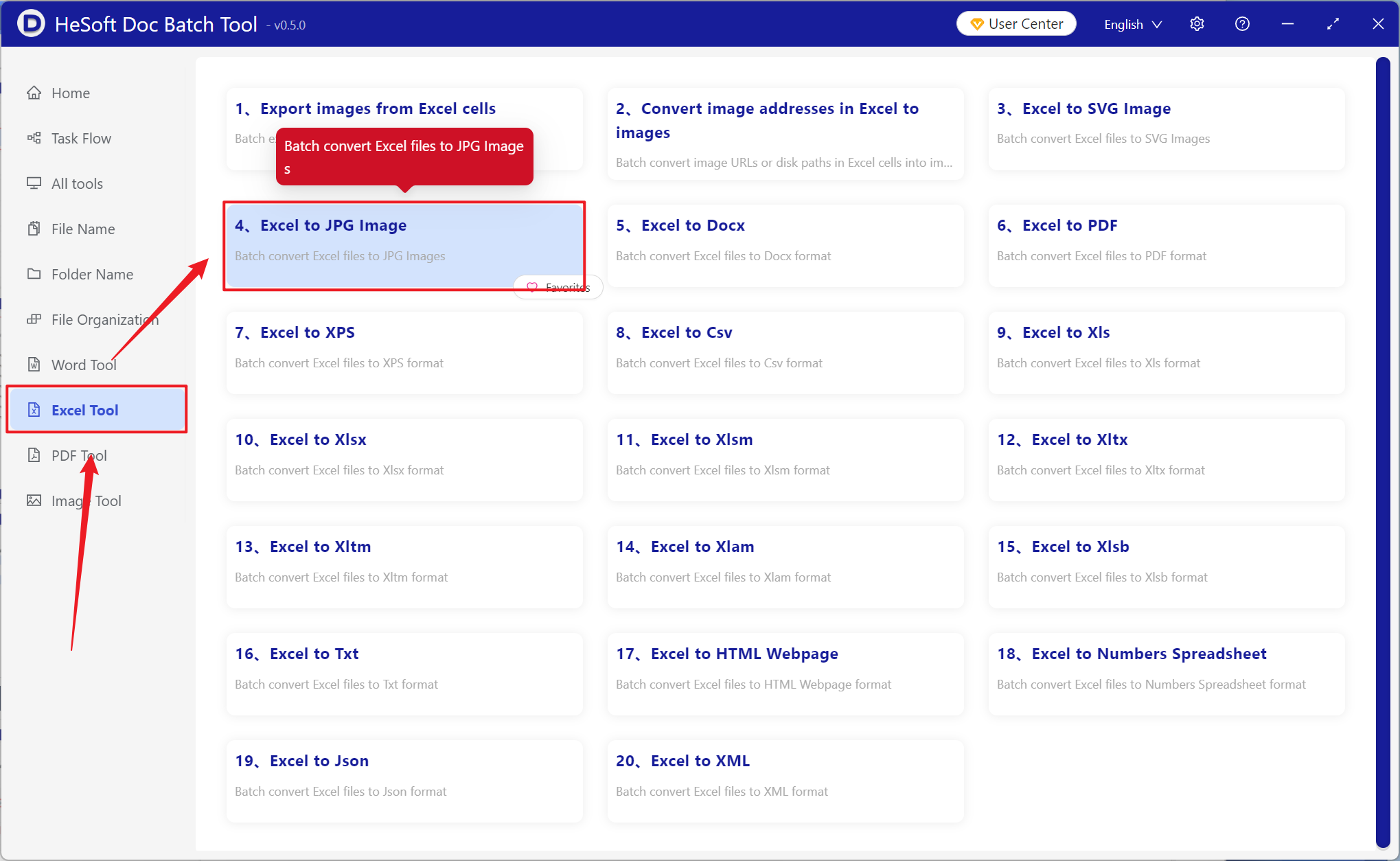The width and height of the screenshot is (1400, 861).
Task: Open the settings gear icon
Action: [x=1197, y=24]
